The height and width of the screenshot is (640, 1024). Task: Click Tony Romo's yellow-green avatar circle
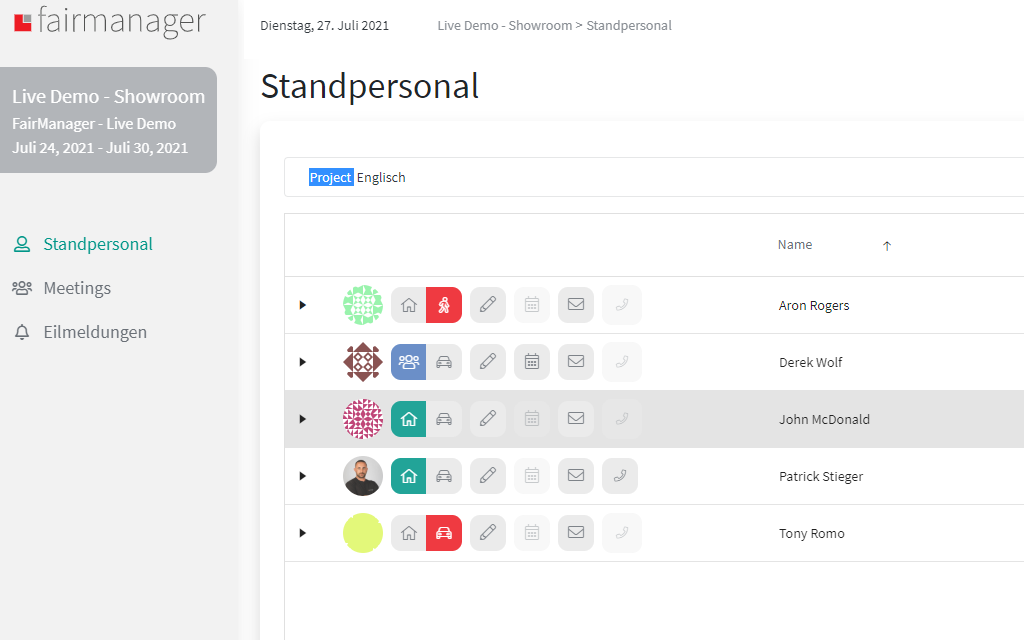[363, 533]
